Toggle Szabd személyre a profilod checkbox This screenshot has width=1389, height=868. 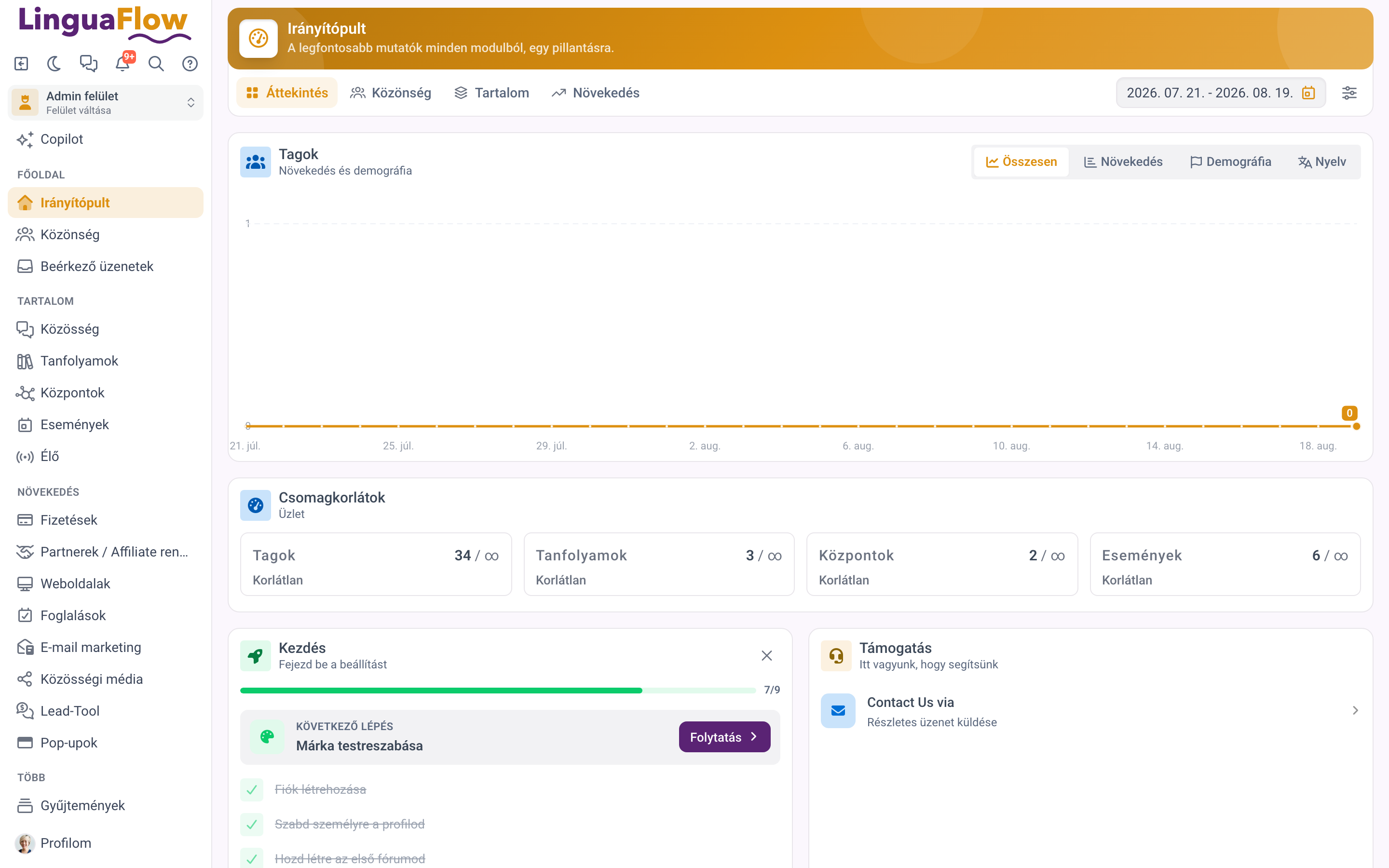point(251,825)
